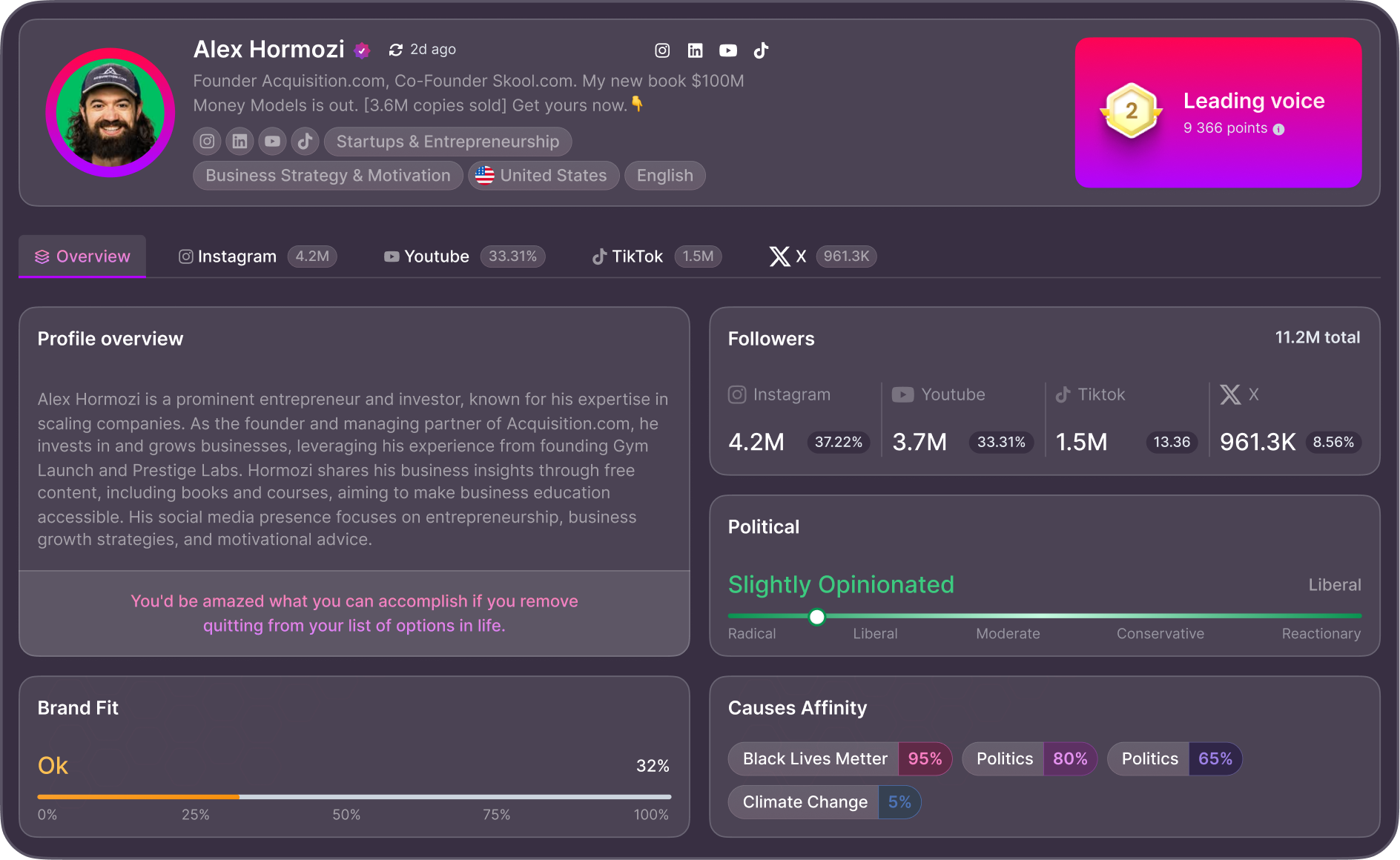Image resolution: width=1400 pixels, height=860 pixels.
Task: Click the Reactionary scale label
Action: [1321, 634]
